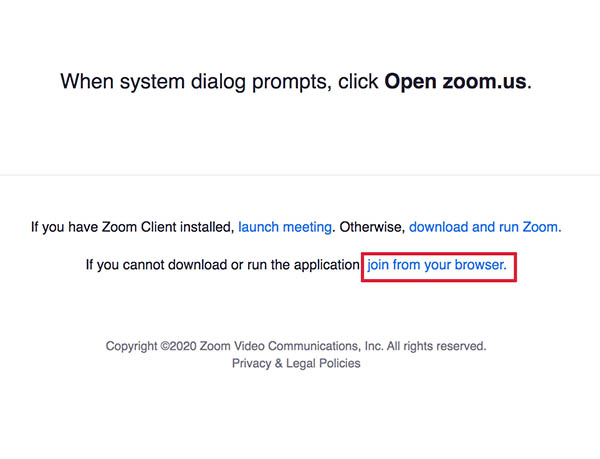Click "If you have Zoom Client installed" text

coord(132,227)
